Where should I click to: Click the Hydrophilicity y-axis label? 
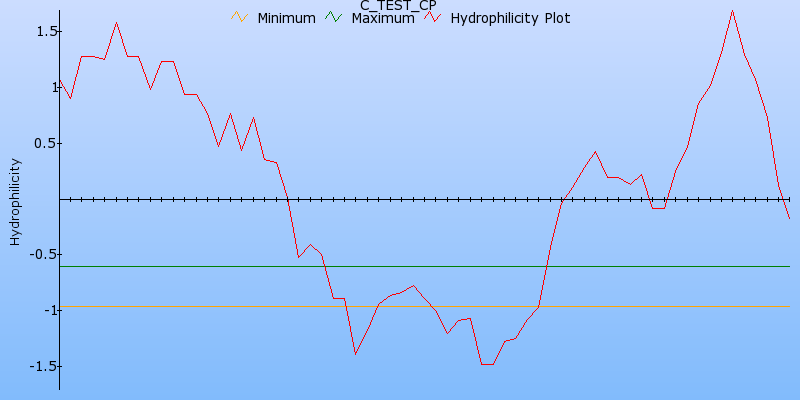point(14,200)
